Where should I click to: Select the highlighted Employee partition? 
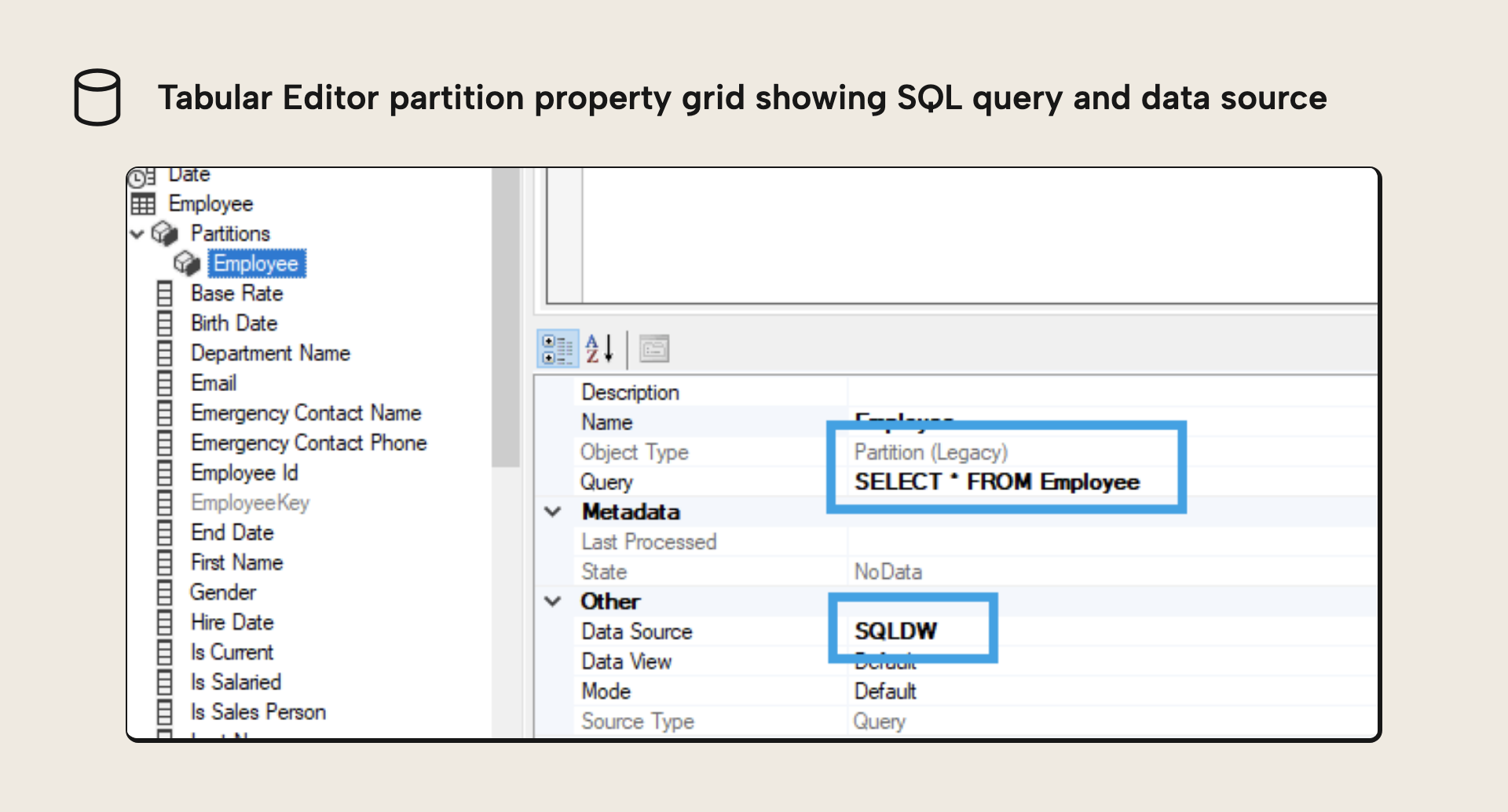[256, 263]
